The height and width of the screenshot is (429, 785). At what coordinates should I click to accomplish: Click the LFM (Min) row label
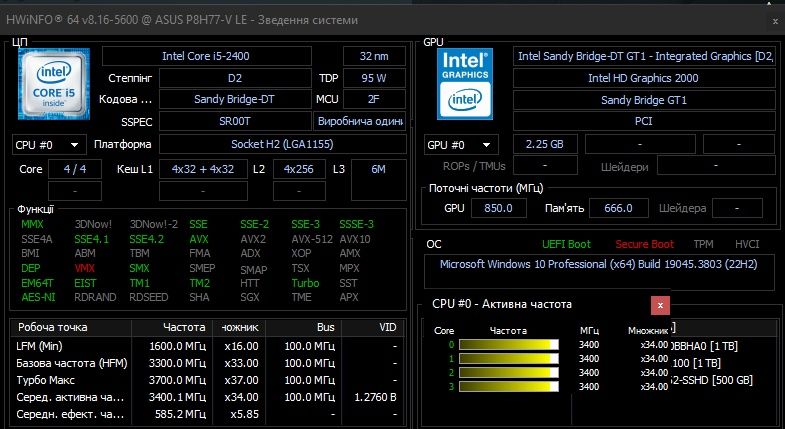click(39, 346)
